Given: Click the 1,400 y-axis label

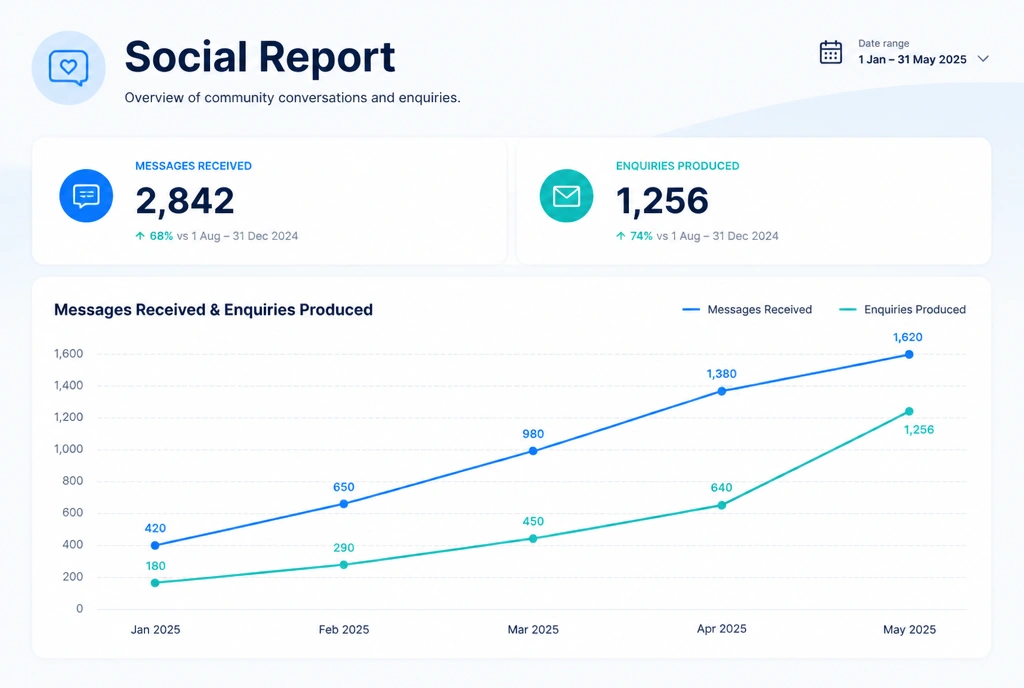Looking at the screenshot, I should pos(69,385).
